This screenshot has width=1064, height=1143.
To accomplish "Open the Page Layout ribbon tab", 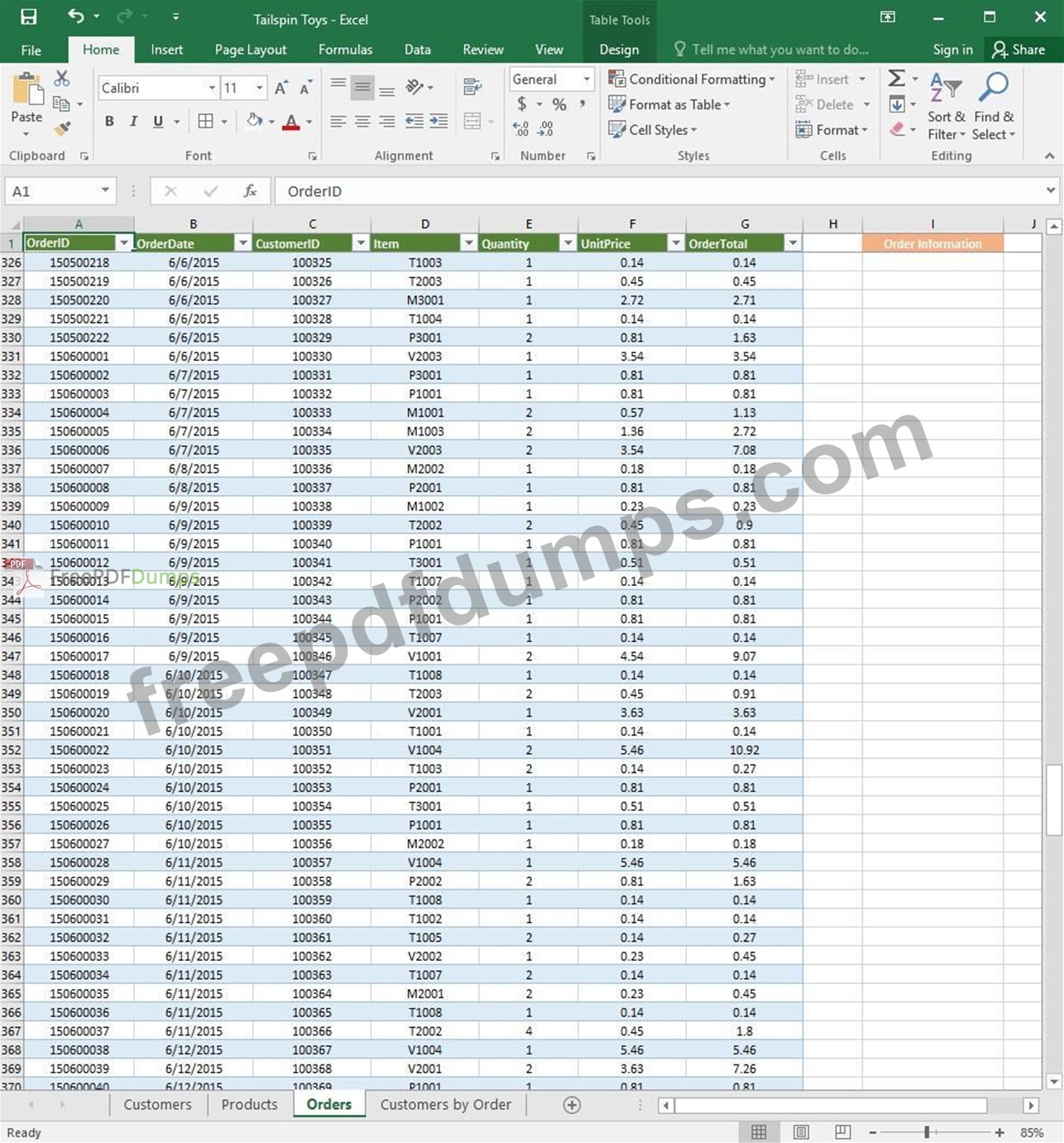I will tap(251, 50).
